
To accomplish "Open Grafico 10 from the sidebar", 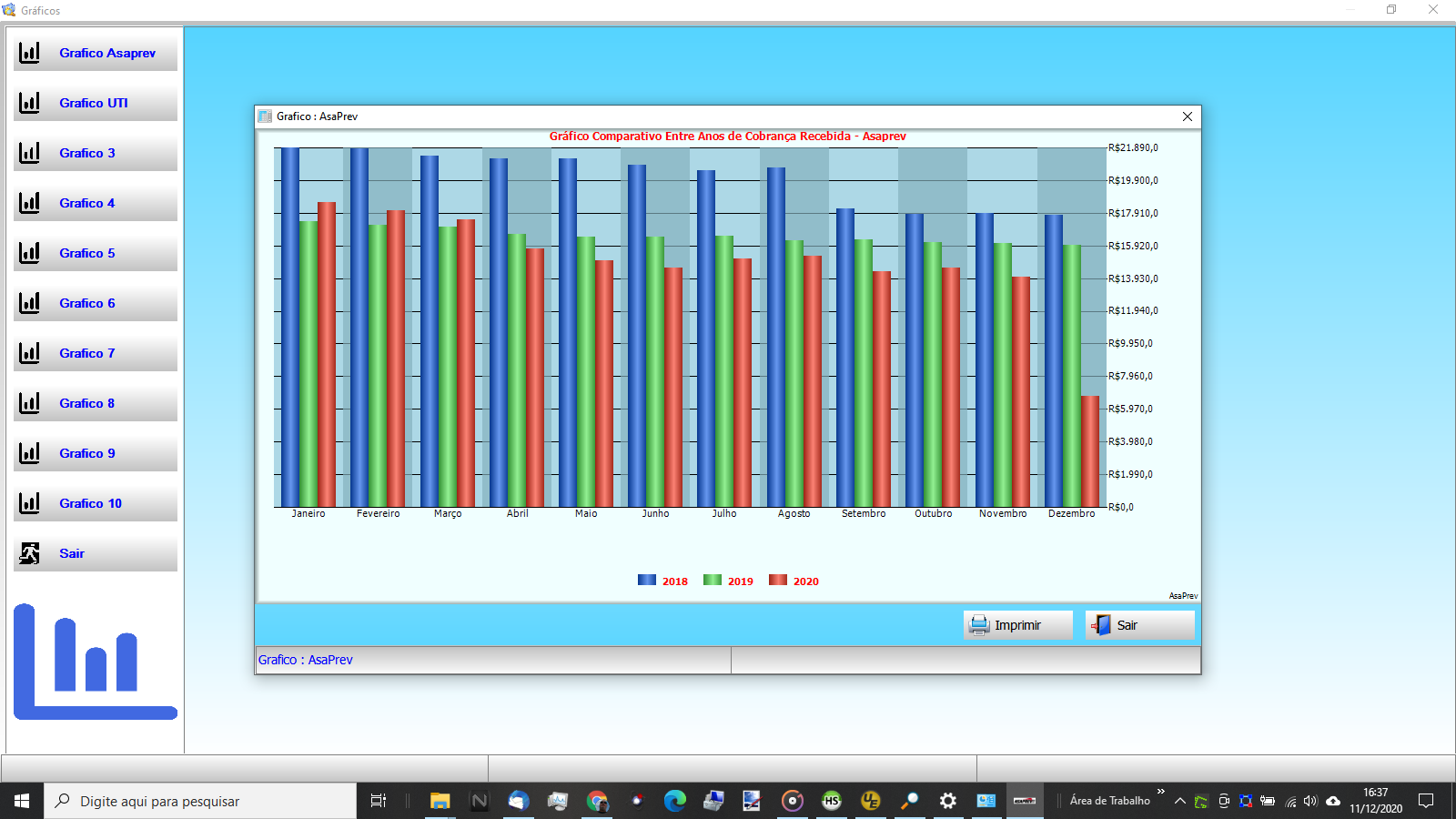I will 96,503.
